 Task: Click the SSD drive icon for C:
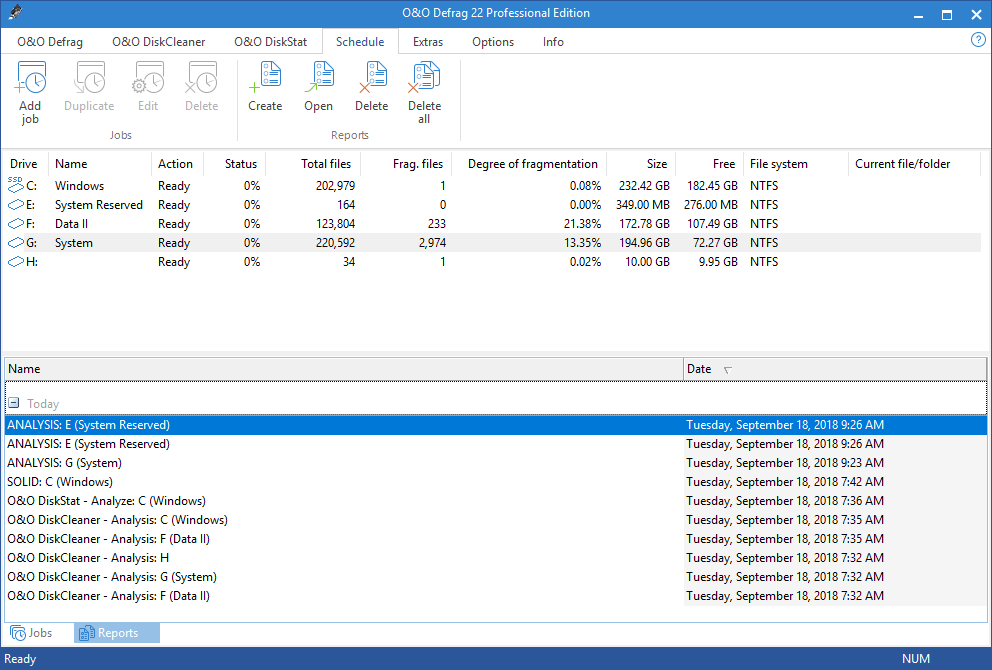(x=16, y=185)
